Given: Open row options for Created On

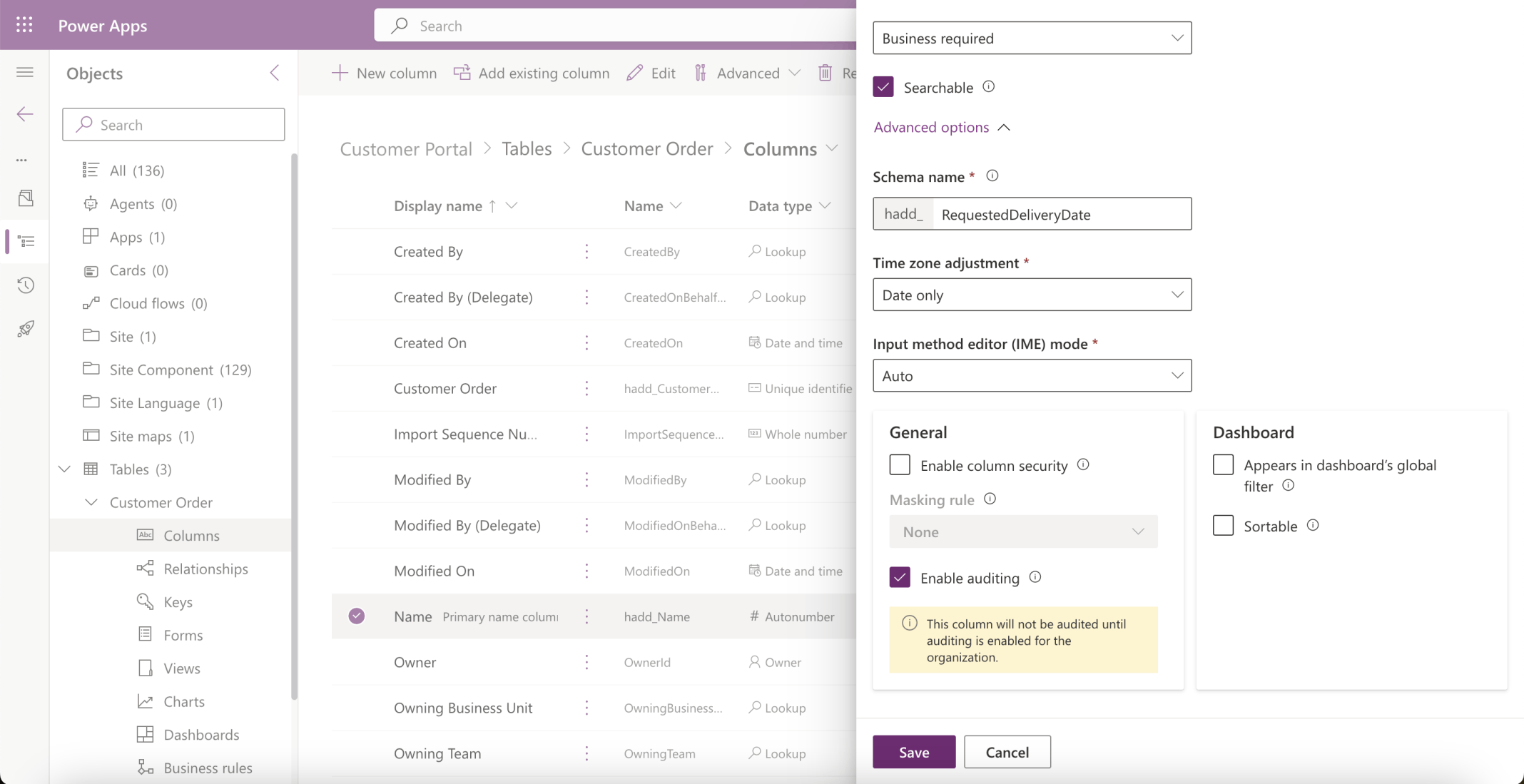Looking at the screenshot, I should [x=586, y=343].
